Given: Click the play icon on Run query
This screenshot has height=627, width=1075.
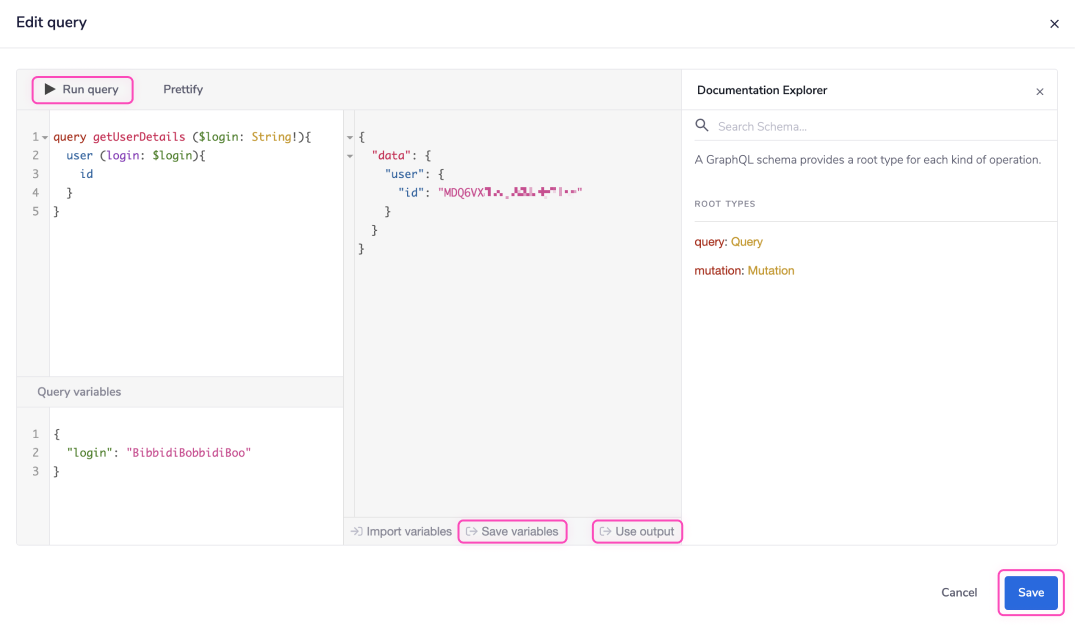Looking at the screenshot, I should [x=49, y=89].
